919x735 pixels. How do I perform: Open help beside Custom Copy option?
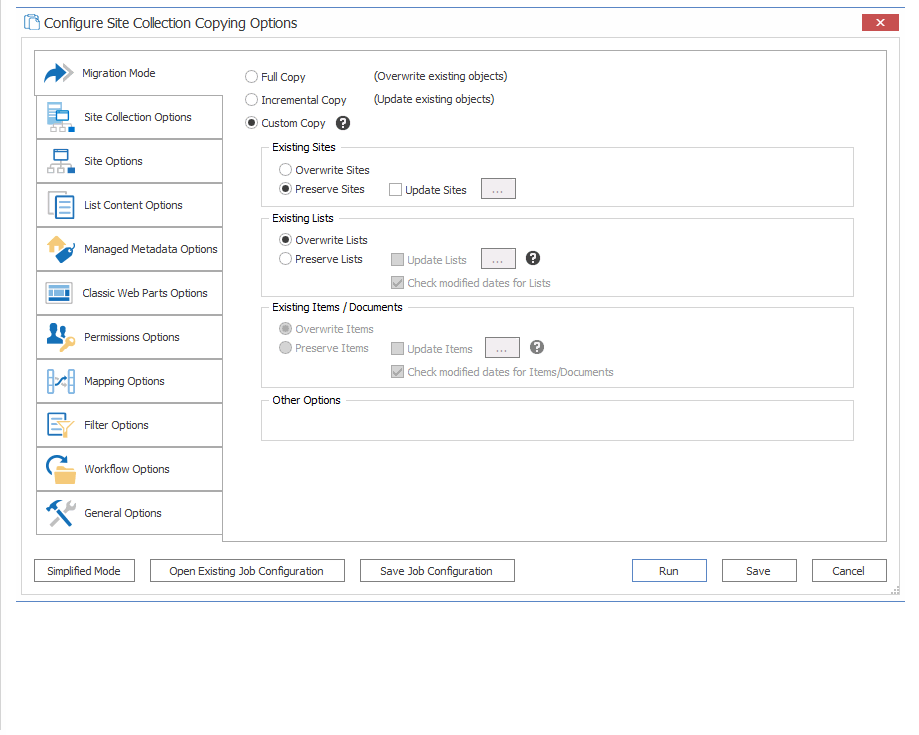point(343,122)
